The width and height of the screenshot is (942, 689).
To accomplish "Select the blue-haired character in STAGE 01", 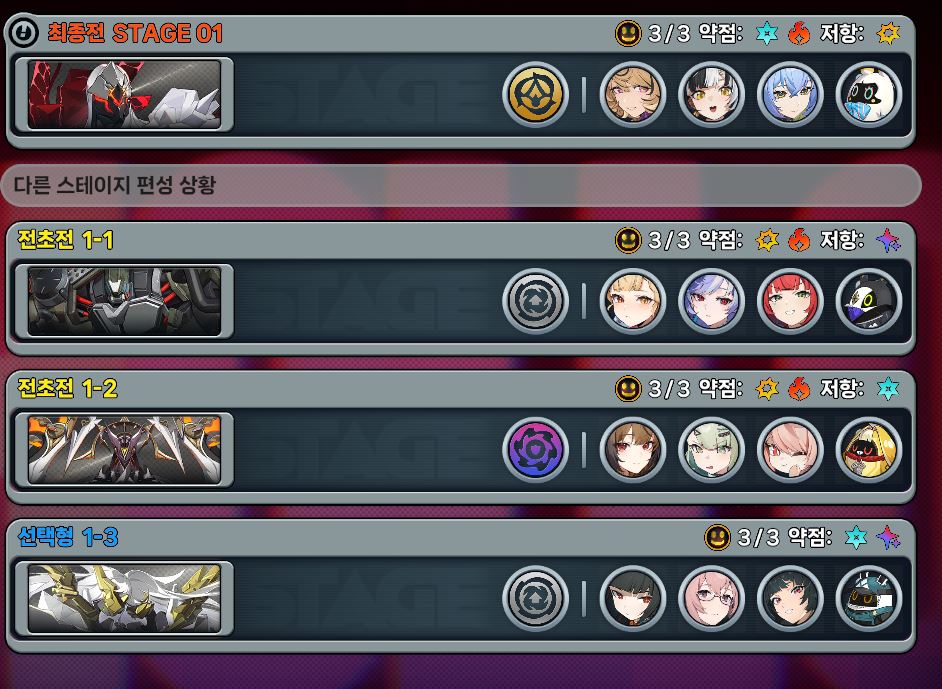I will point(790,94).
